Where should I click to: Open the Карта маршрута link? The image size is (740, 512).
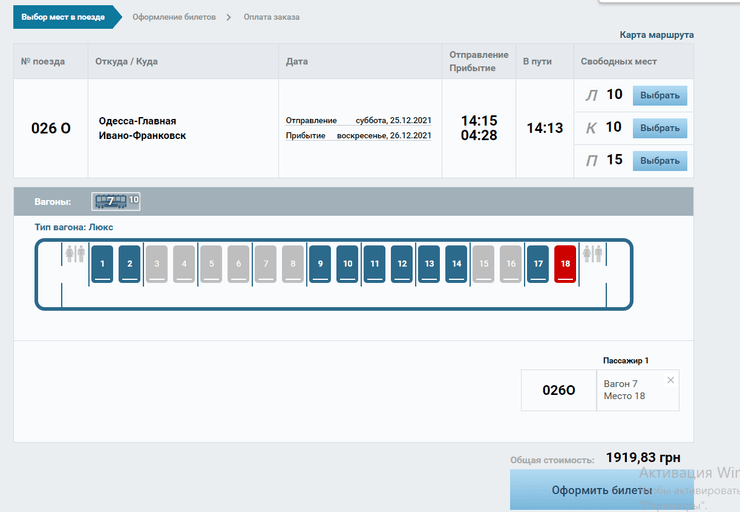coord(656,35)
